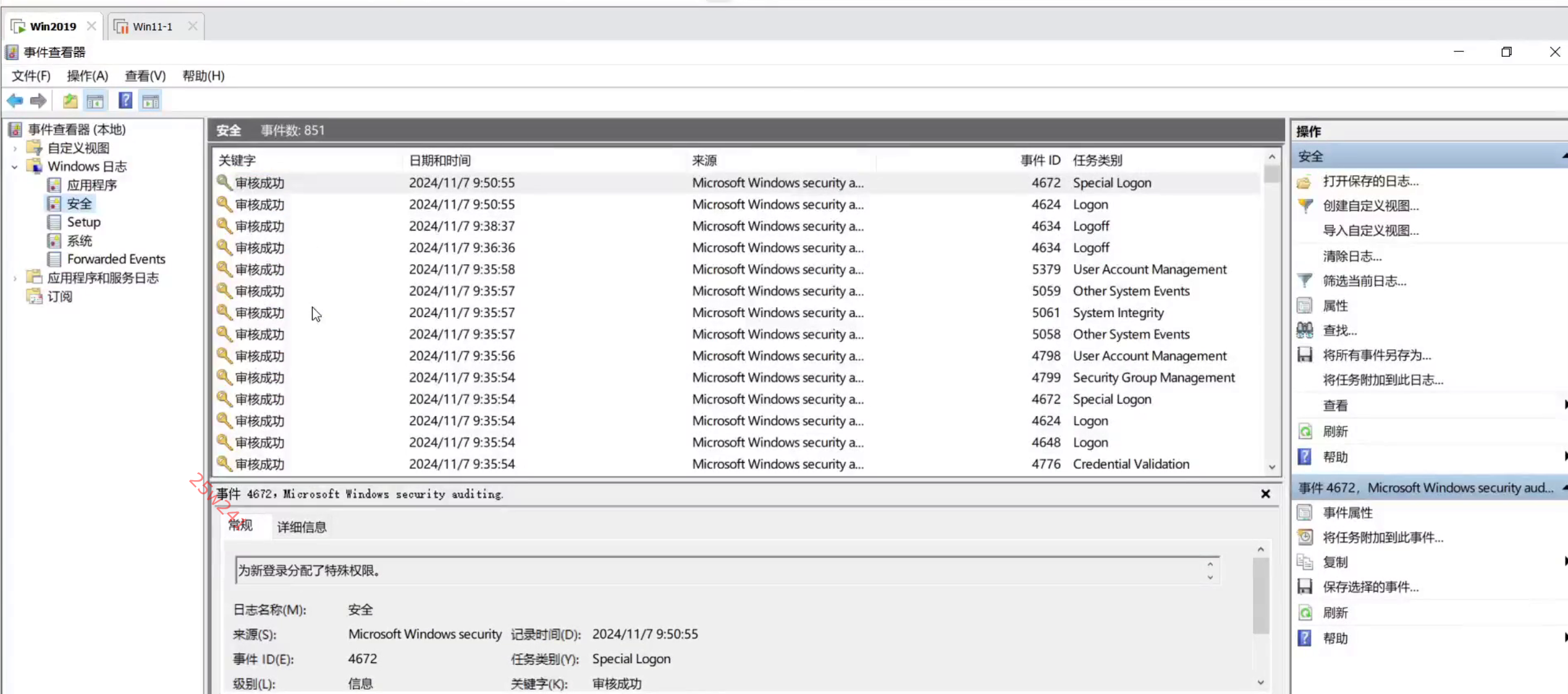Click the filter current log funnel icon
This screenshot has width=1568, height=694.
(x=1305, y=281)
